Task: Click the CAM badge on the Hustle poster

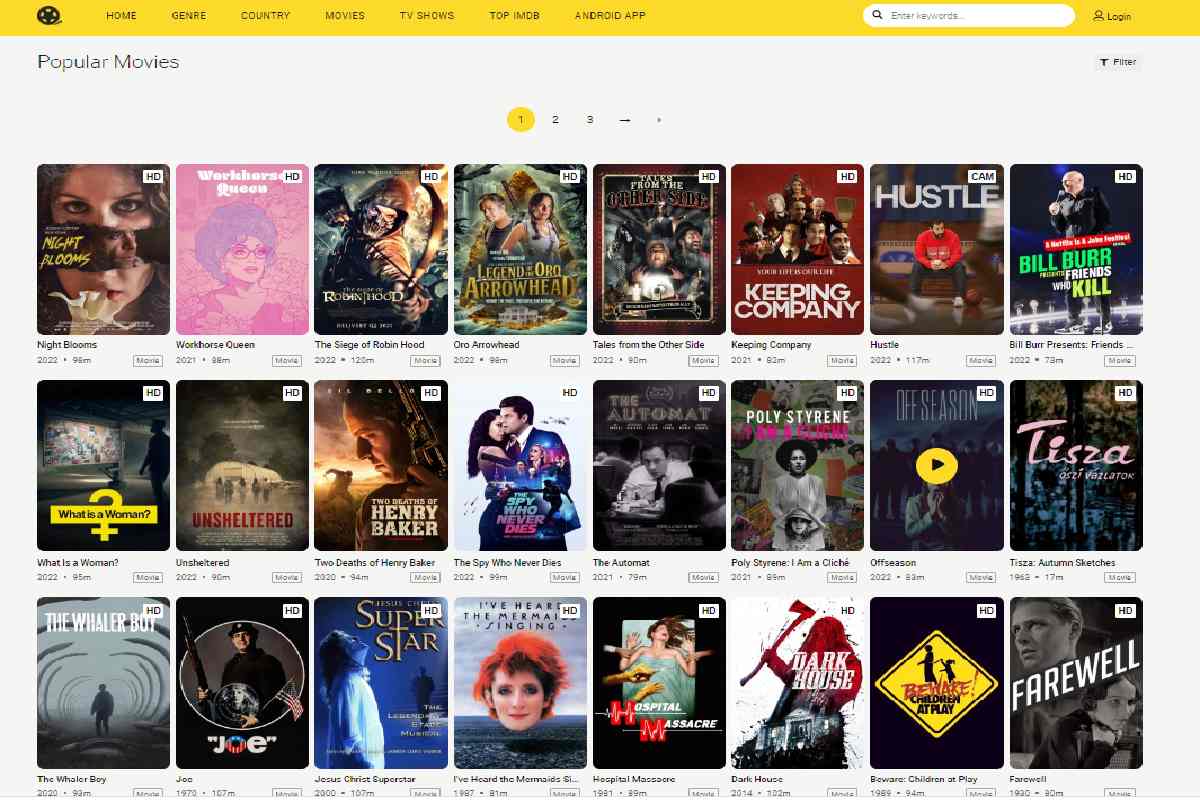Action: point(983,177)
